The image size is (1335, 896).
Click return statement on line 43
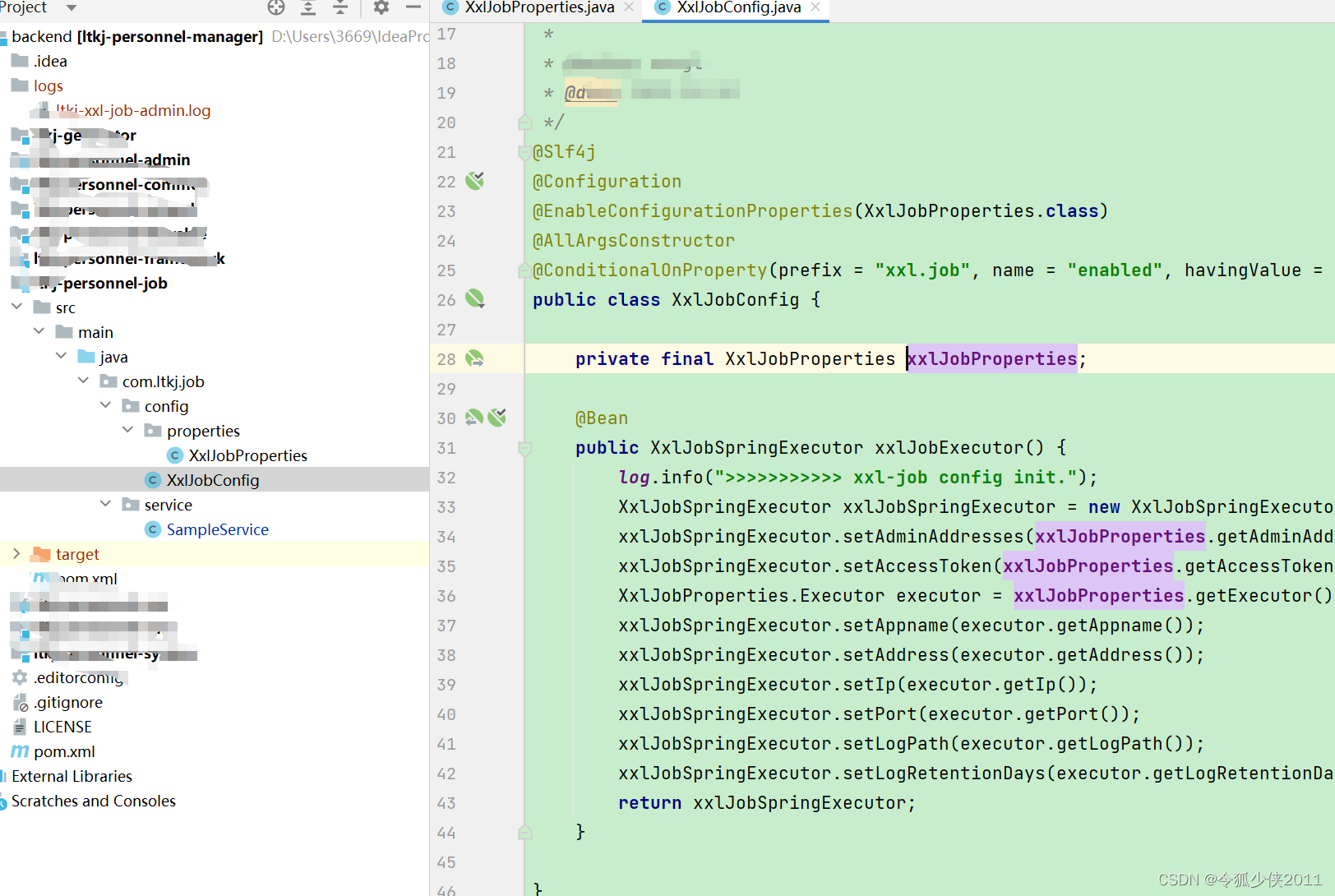(766, 802)
